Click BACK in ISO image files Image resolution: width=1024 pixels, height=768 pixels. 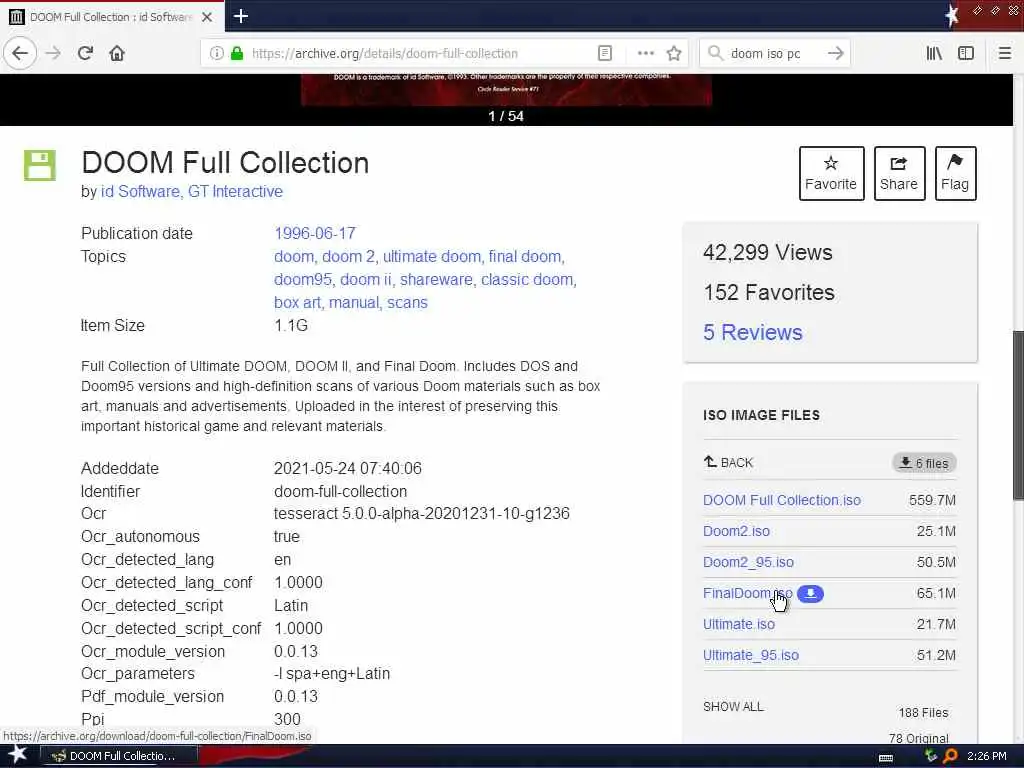[729, 462]
